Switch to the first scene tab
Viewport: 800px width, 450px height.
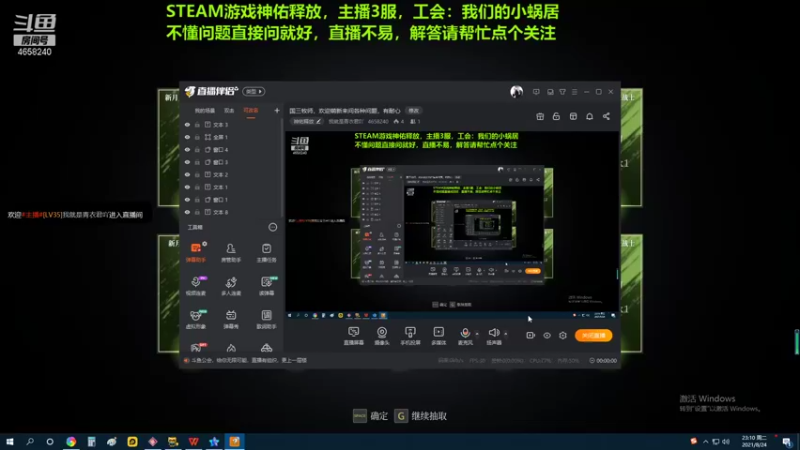pos(205,111)
